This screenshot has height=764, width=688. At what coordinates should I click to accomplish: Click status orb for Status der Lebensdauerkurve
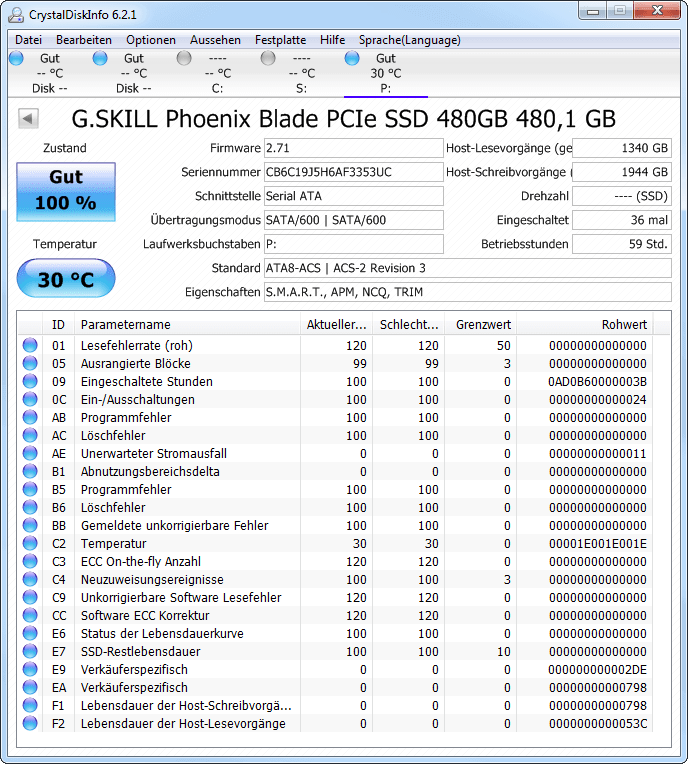coord(30,633)
